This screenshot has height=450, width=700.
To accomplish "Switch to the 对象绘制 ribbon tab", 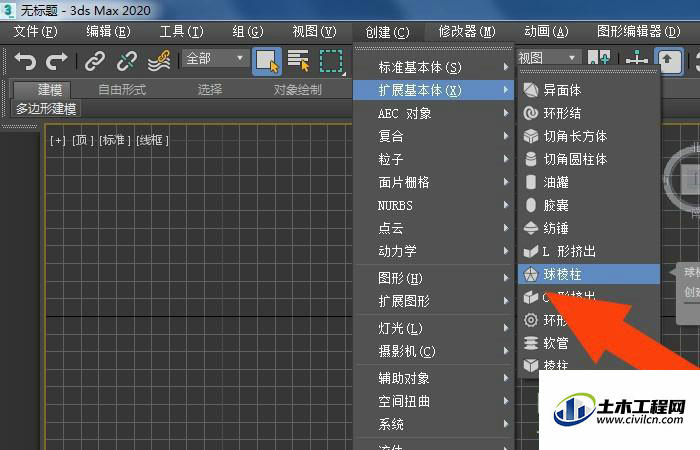I will click(x=297, y=90).
